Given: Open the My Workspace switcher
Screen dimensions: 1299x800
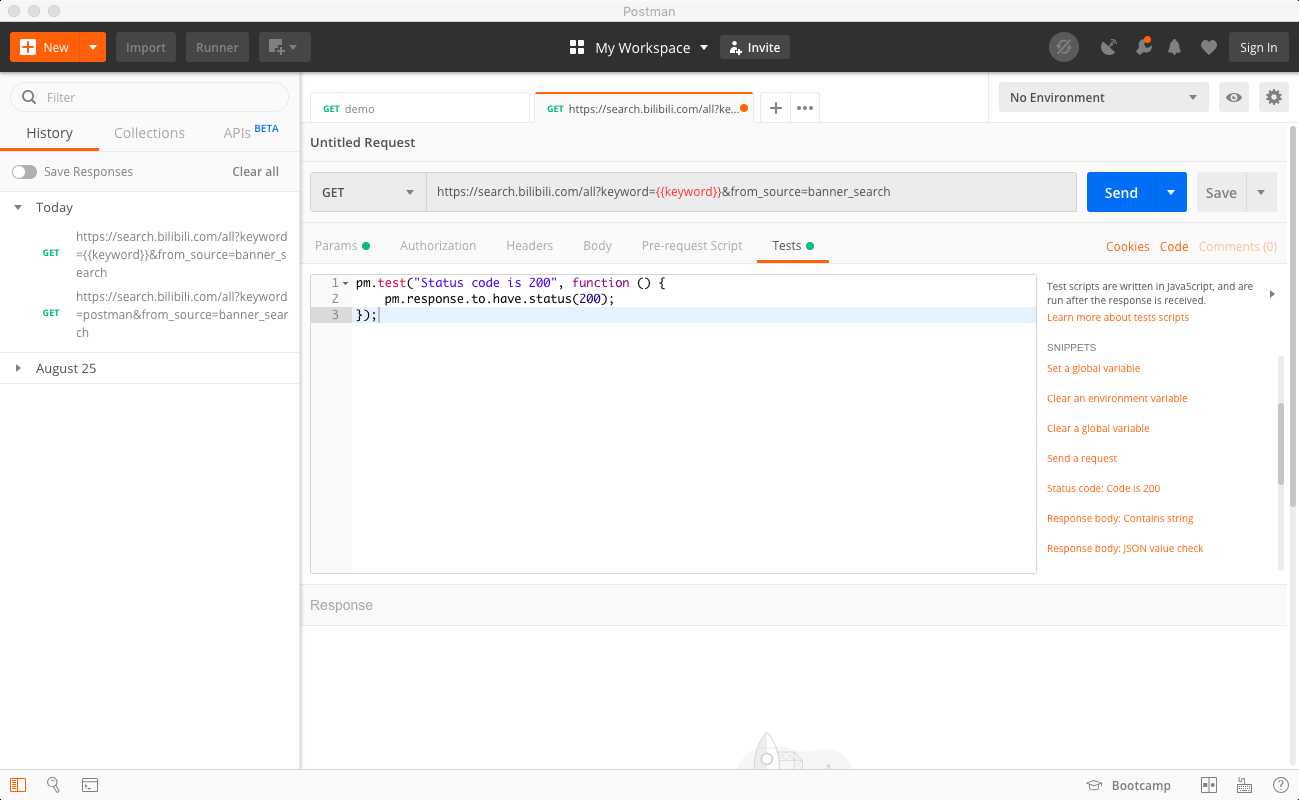Looking at the screenshot, I should click(639, 47).
